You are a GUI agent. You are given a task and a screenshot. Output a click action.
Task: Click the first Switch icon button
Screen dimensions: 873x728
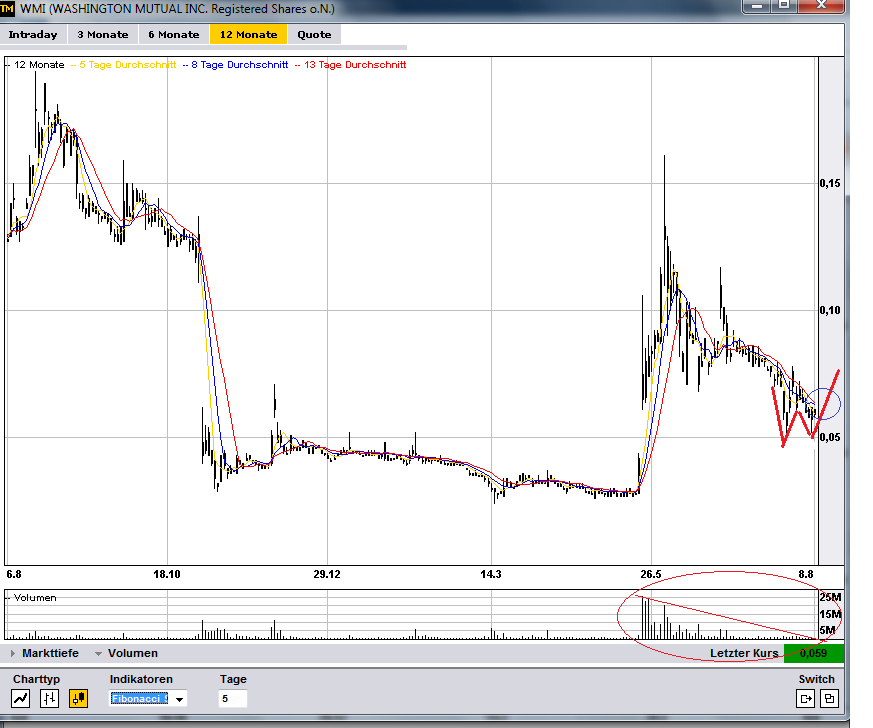806,699
